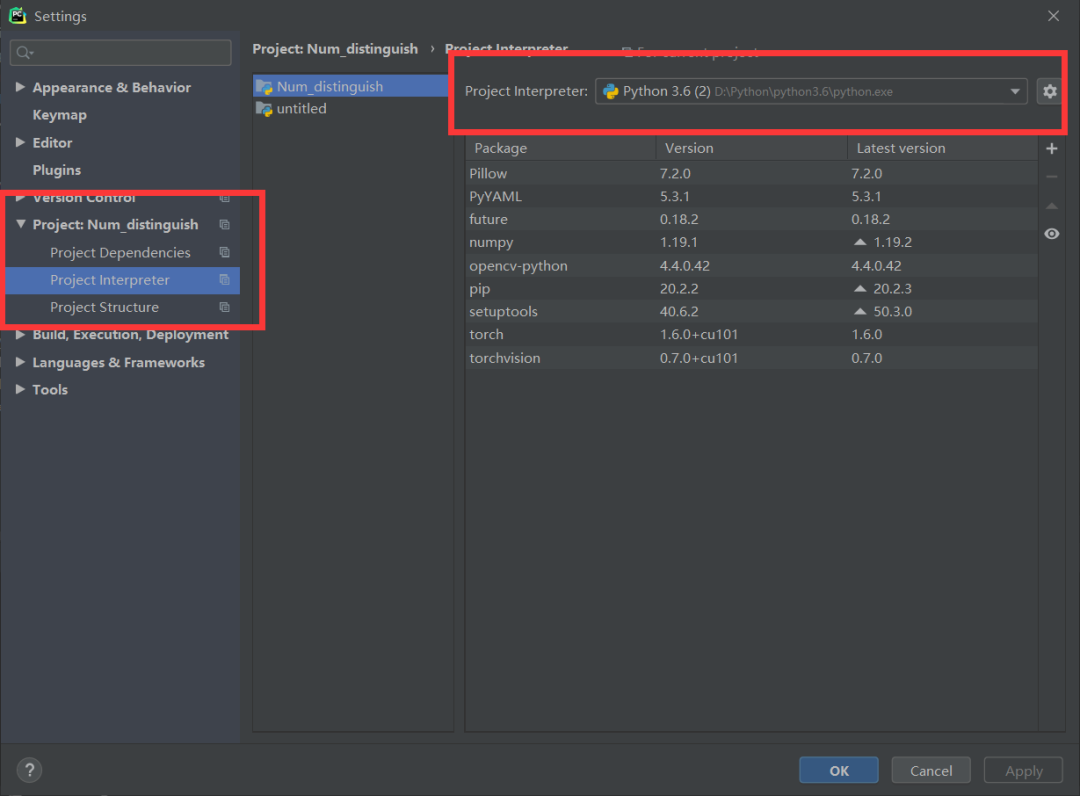Click opencv-python version 4.4.0.42 cell

[685, 266]
